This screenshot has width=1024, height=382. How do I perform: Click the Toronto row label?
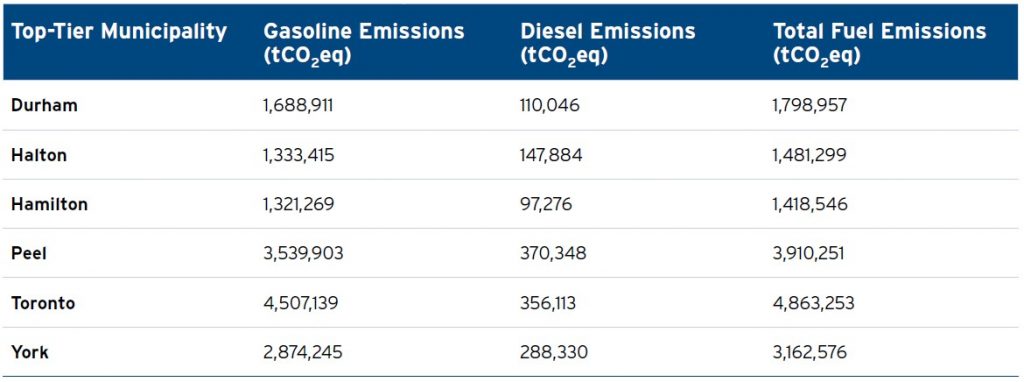tap(43, 303)
